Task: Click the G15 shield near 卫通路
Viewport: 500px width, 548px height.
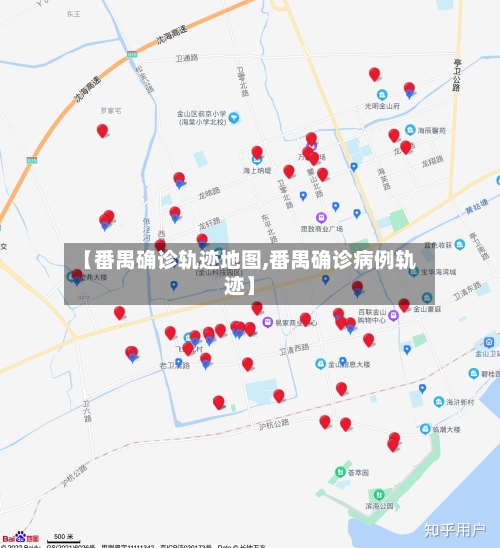Action: 132,55
